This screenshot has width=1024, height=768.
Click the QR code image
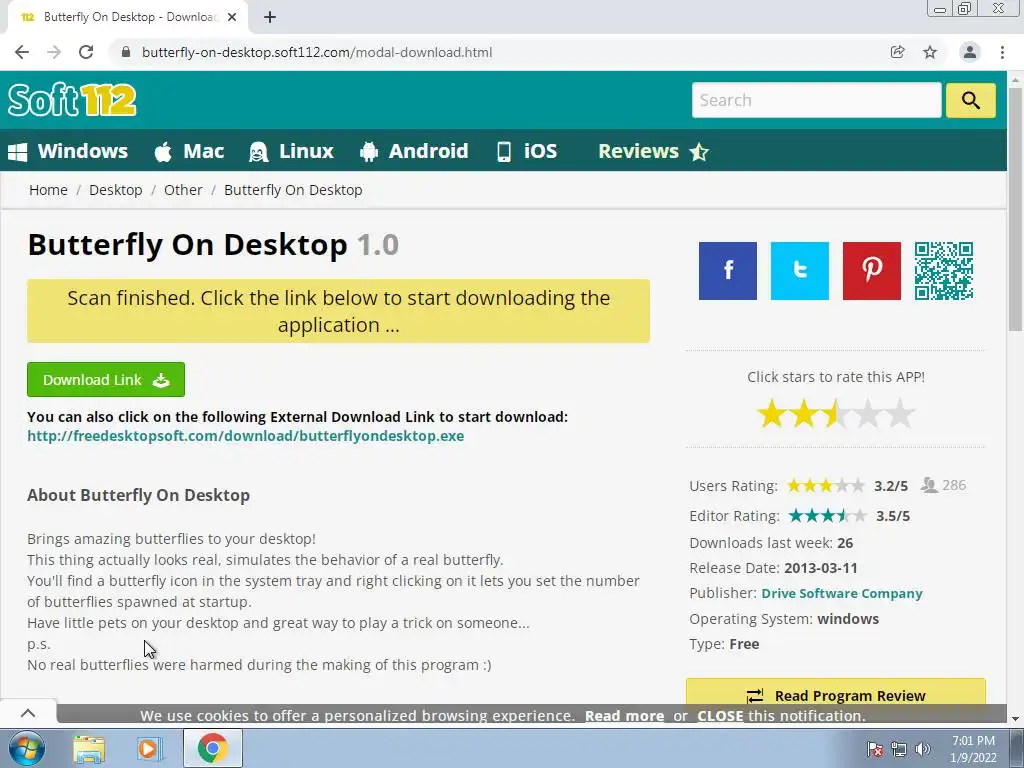point(944,271)
